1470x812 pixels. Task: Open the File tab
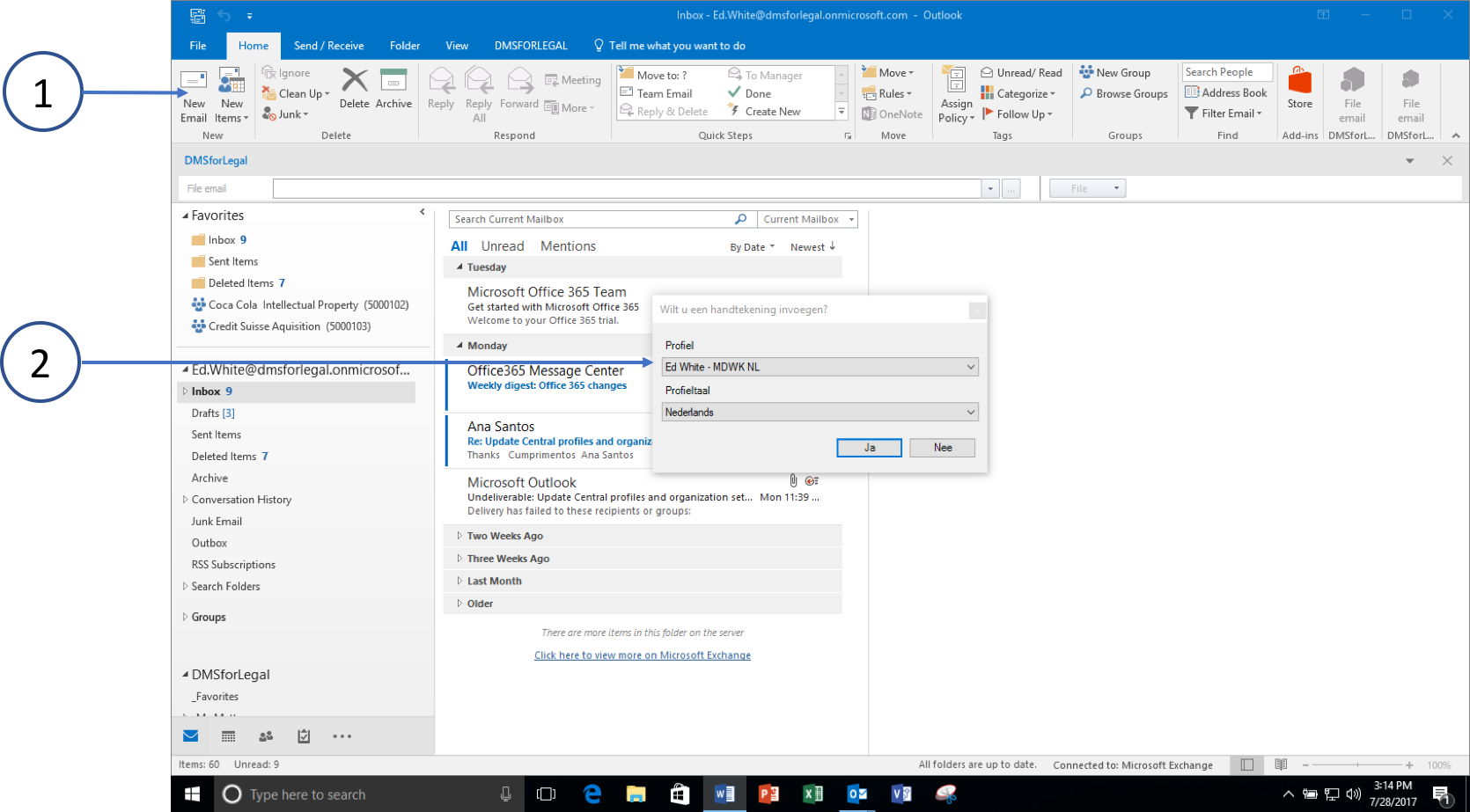pos(198,46)
